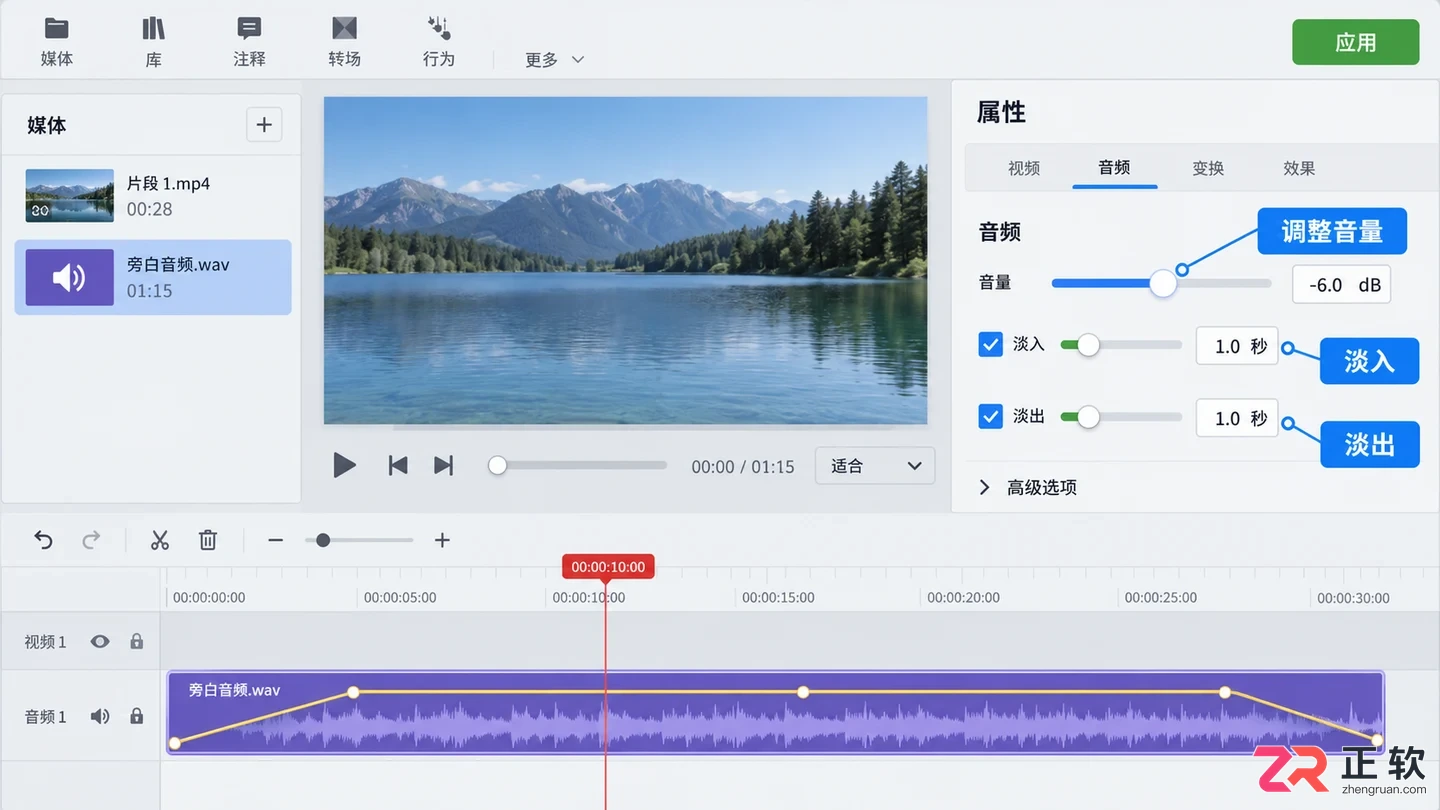Viewport: 1440px width, 810px height.
Task: Click the timeline zoom slider
Action: (x=359, y=540)
